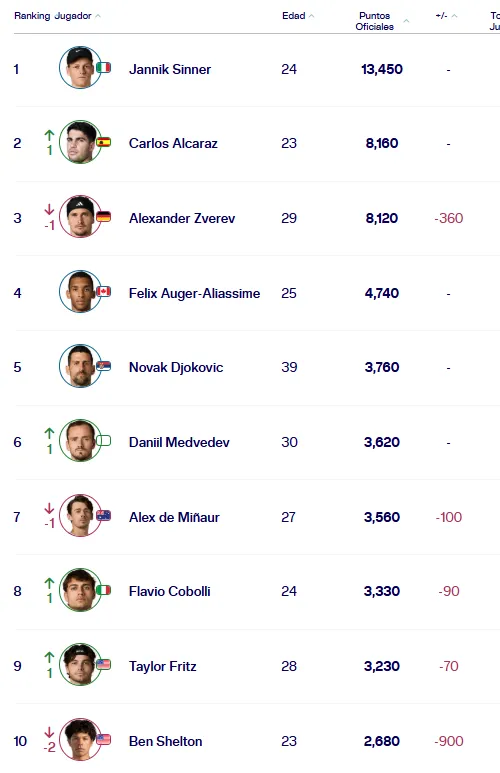Click Flavio Cobolli's Italy flag icon
The image size is (500, 773).
104,590
